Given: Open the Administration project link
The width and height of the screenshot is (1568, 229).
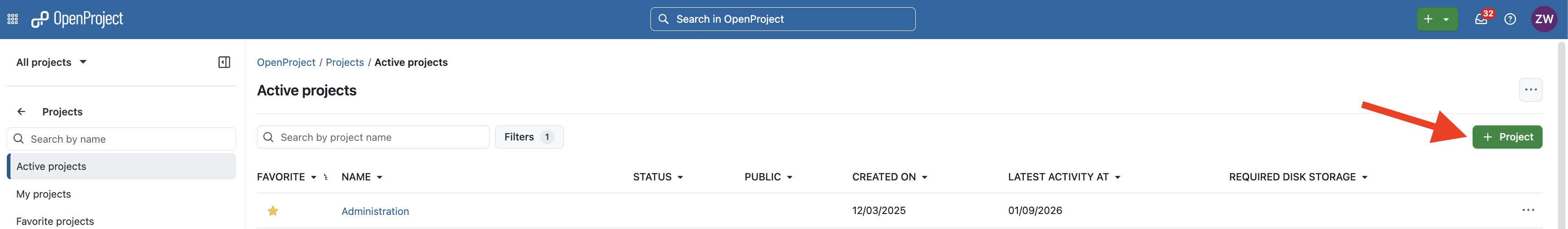Looking at the screenshot, I should coord(375,211).
